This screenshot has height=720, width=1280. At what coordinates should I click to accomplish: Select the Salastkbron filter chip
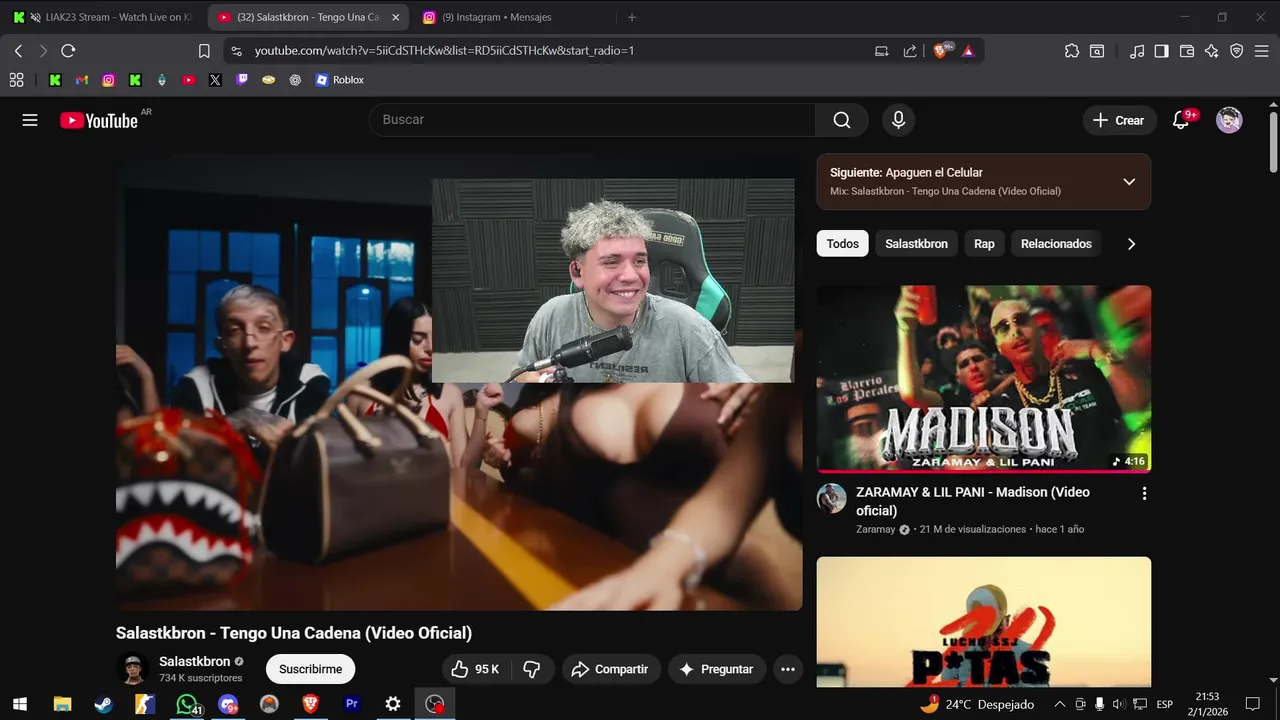pos(916,244)
